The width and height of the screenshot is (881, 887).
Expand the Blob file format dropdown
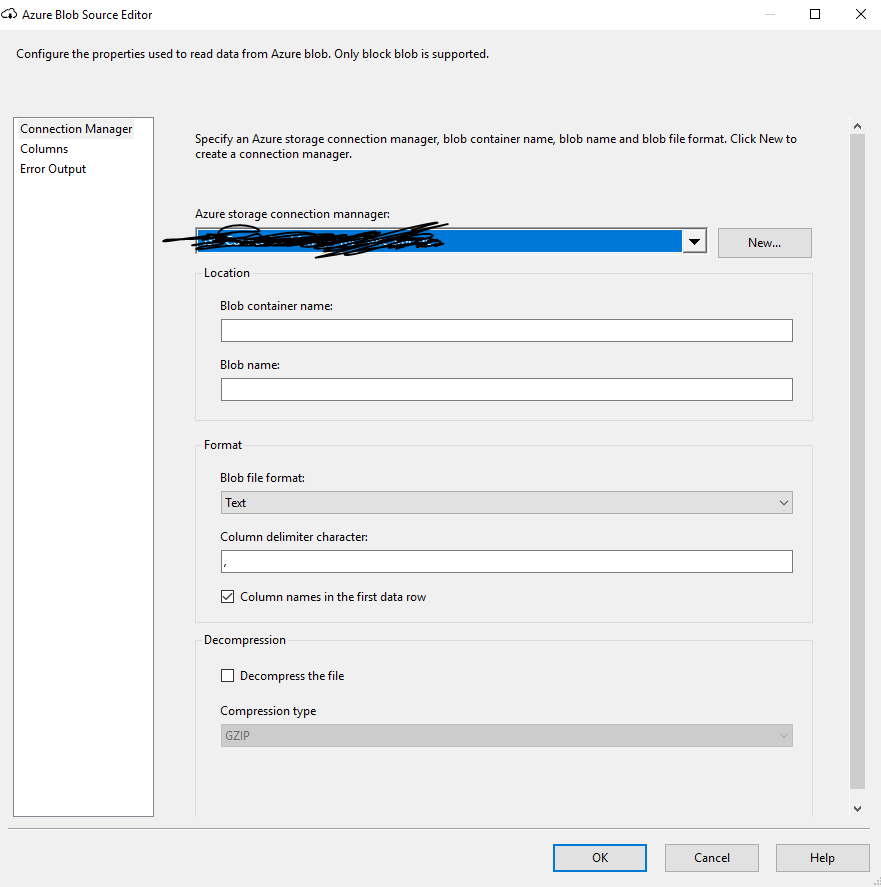coord(506,503)
